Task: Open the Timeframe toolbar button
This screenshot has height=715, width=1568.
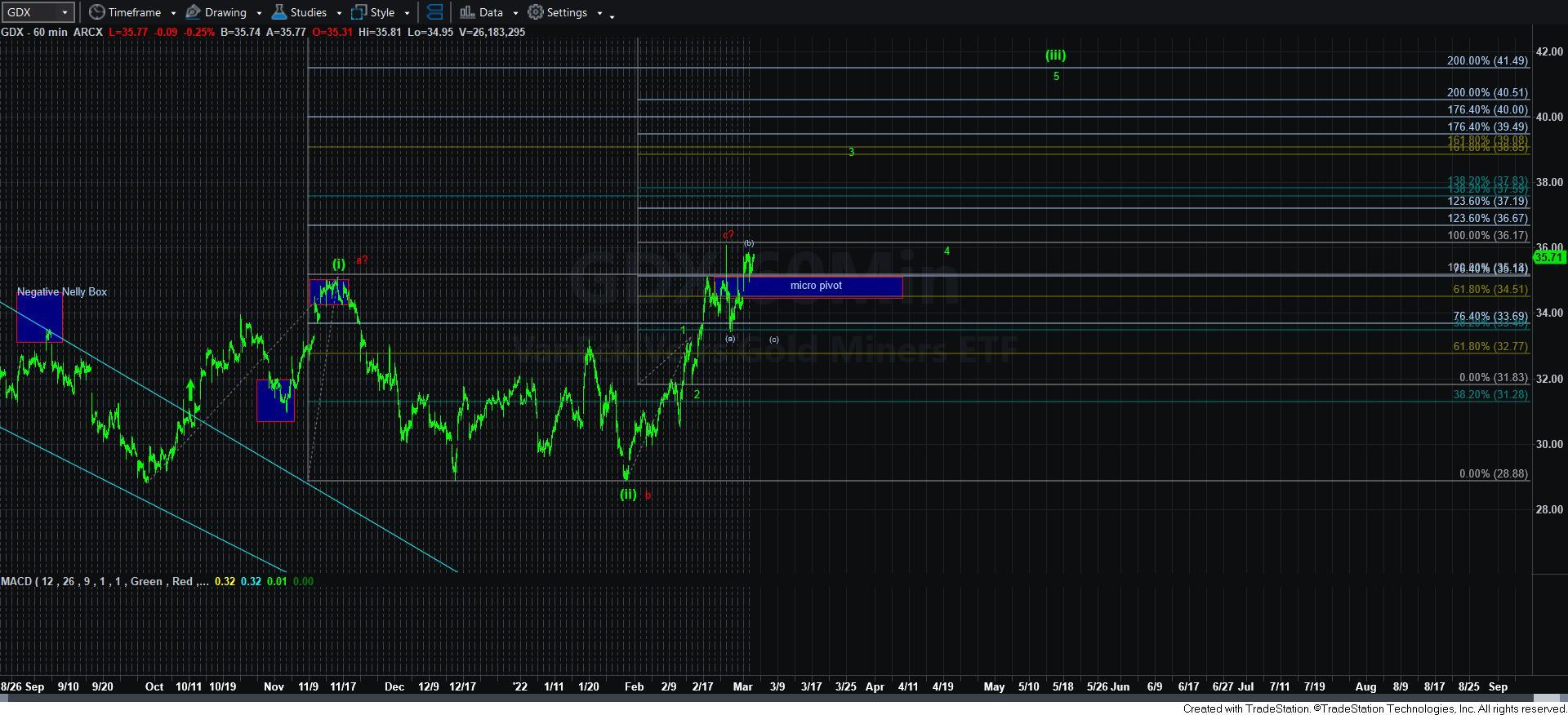Action: [x=125, y=12]
